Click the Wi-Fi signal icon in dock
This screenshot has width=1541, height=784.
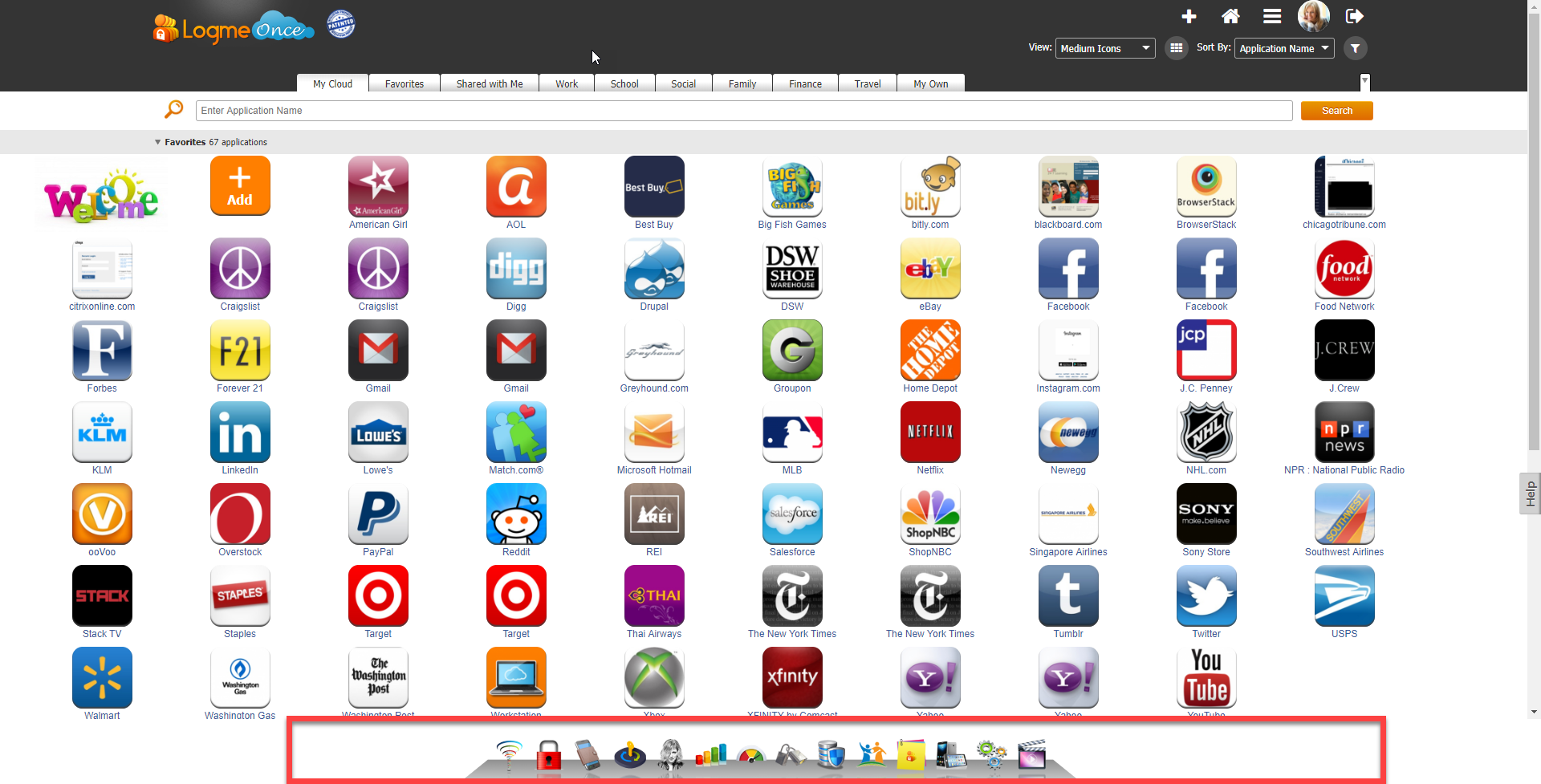pyautogui.click(x=509, y=755)
